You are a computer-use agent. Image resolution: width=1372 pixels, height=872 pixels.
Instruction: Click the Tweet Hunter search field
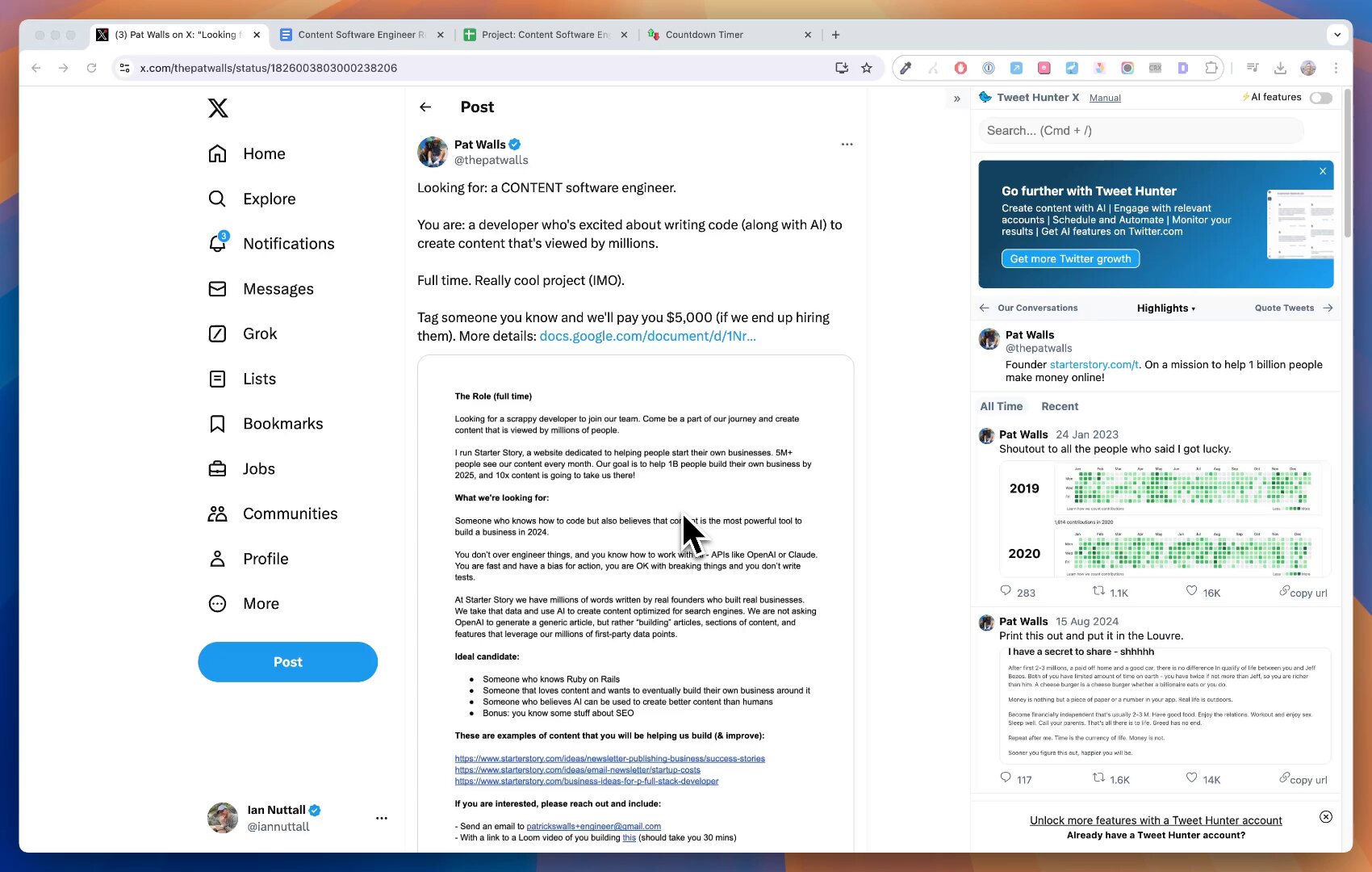[1141, 131]
